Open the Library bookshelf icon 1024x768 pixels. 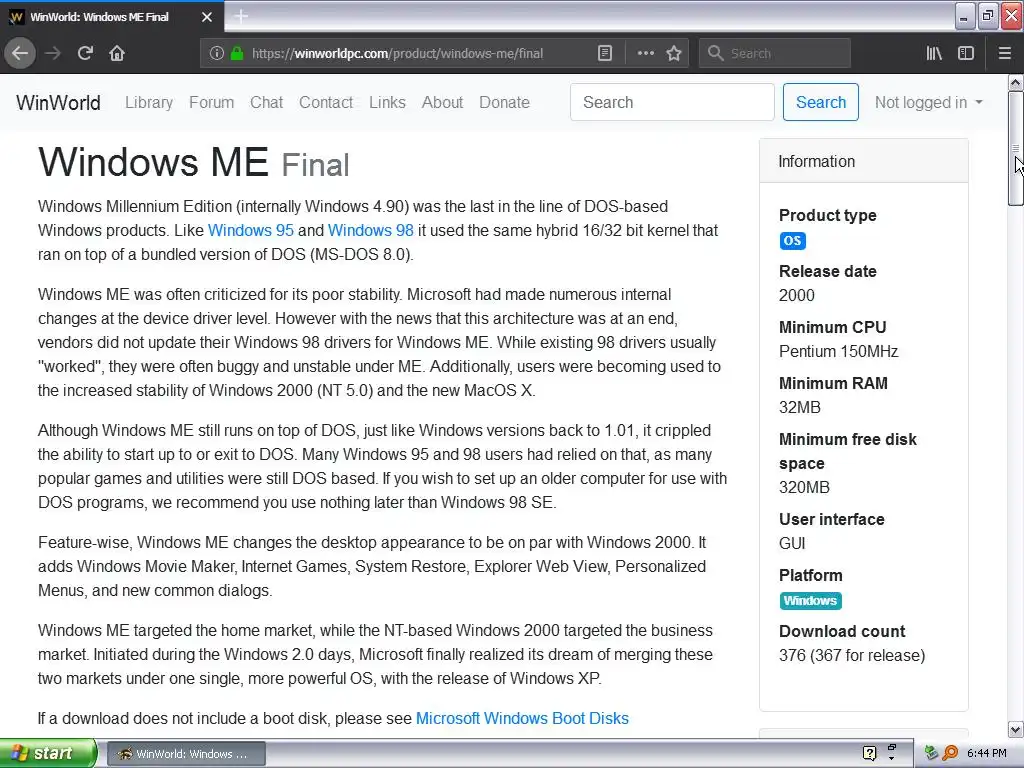pos(934,54)
